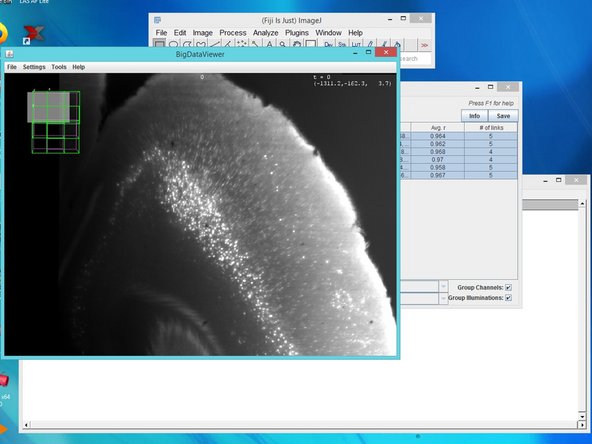Open ImageJ Process menu

[233, 33]
